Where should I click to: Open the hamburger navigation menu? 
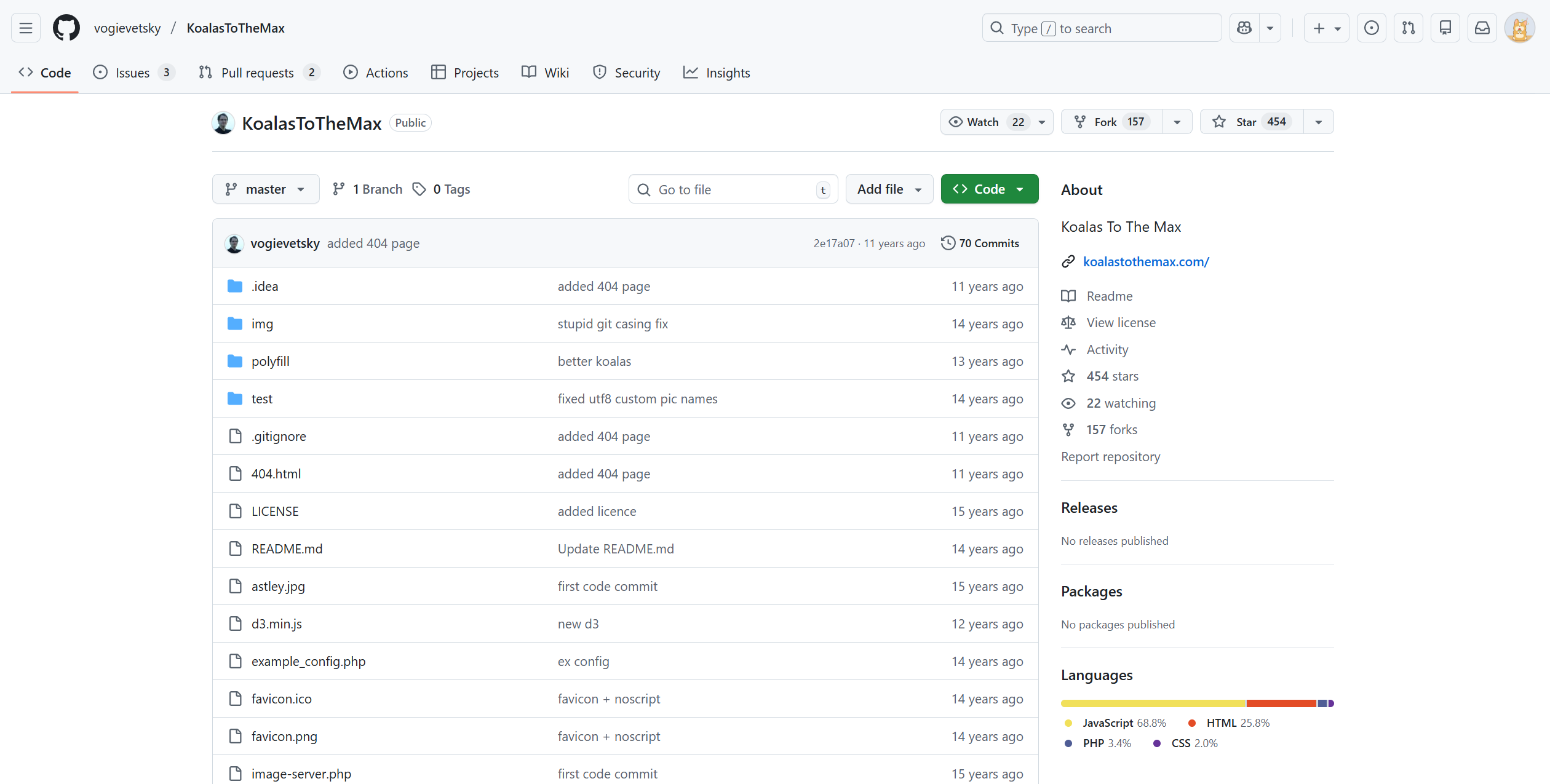[x=25, y=27]
